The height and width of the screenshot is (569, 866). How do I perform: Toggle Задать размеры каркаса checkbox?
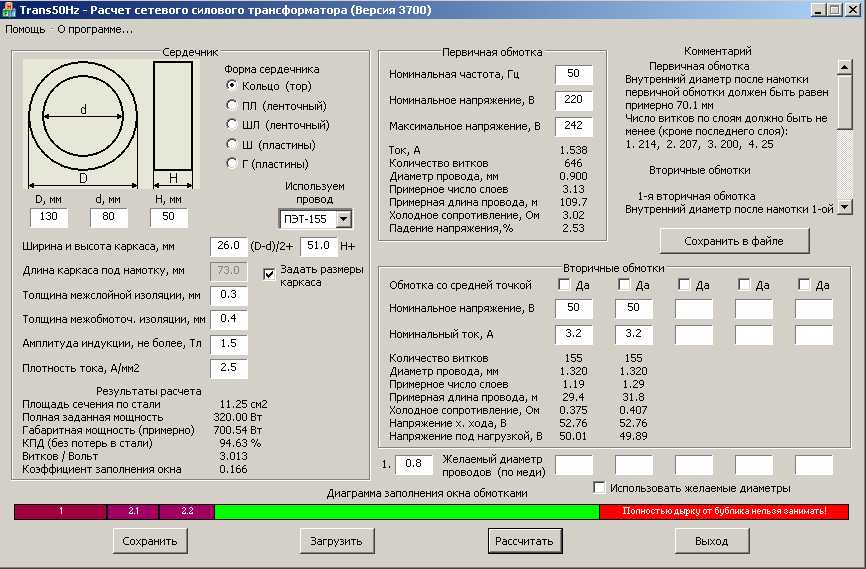pos(269,275)
